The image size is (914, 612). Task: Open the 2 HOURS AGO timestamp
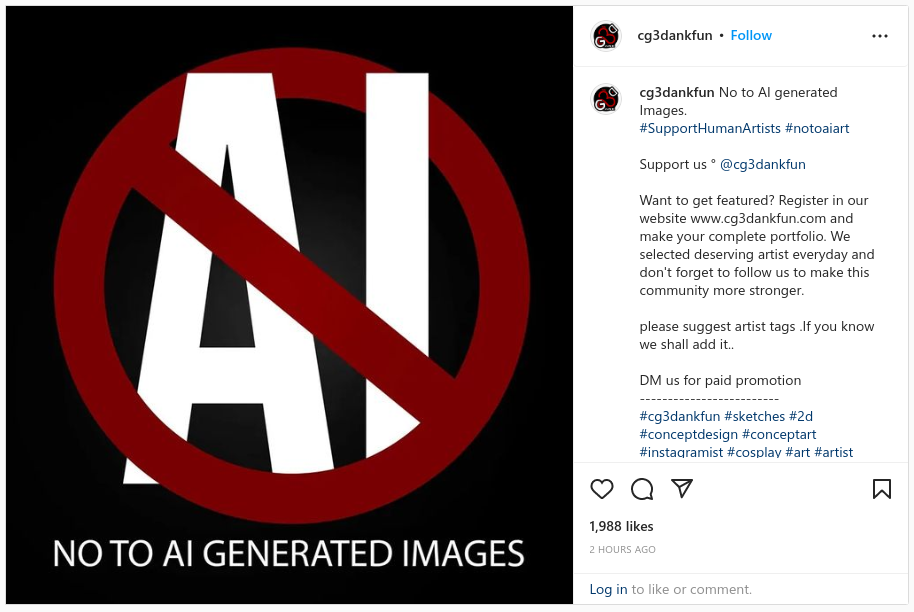[622, 549]
